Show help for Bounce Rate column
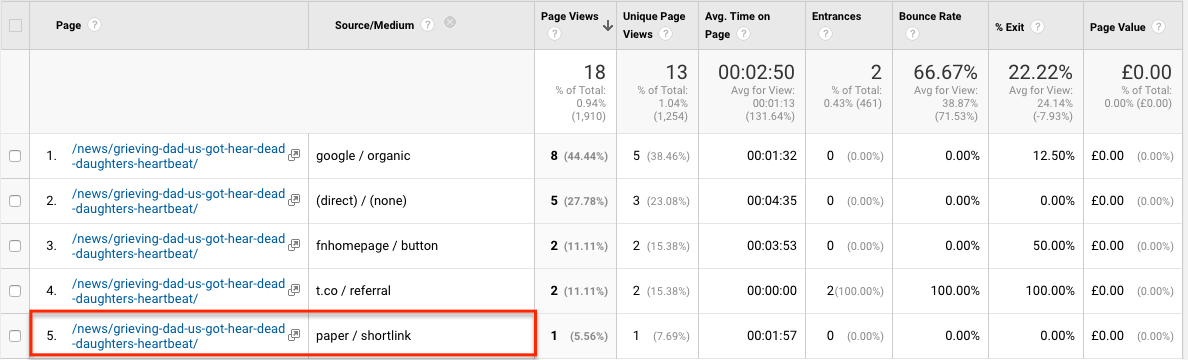The width and height of the screenshot is (1188, 360). [x=911, y=33]
